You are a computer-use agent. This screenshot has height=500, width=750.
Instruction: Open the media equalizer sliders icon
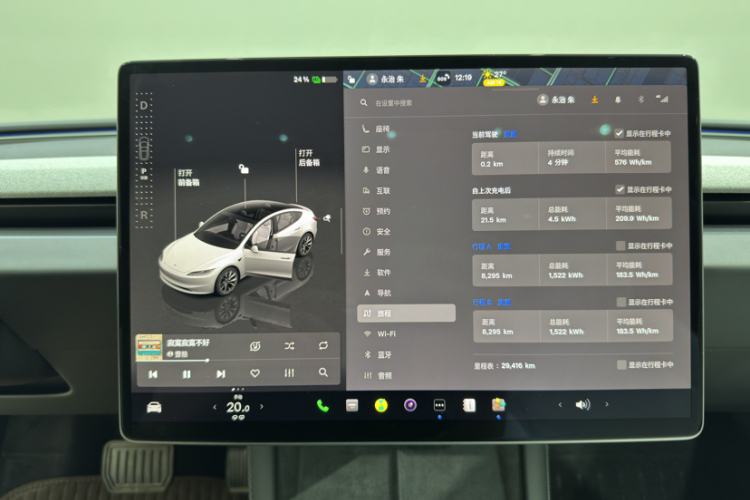[x=289, y=373]
